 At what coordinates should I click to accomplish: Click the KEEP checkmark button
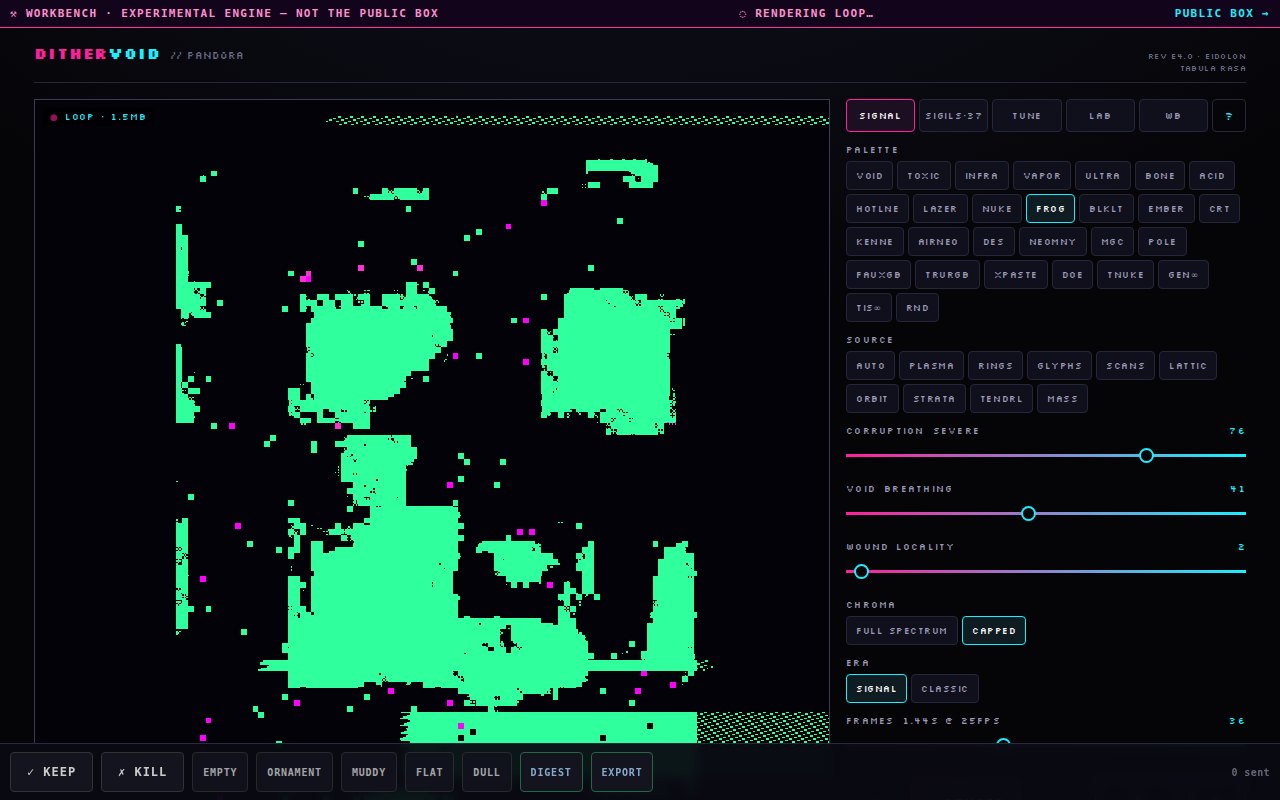[x=51, y=772]
